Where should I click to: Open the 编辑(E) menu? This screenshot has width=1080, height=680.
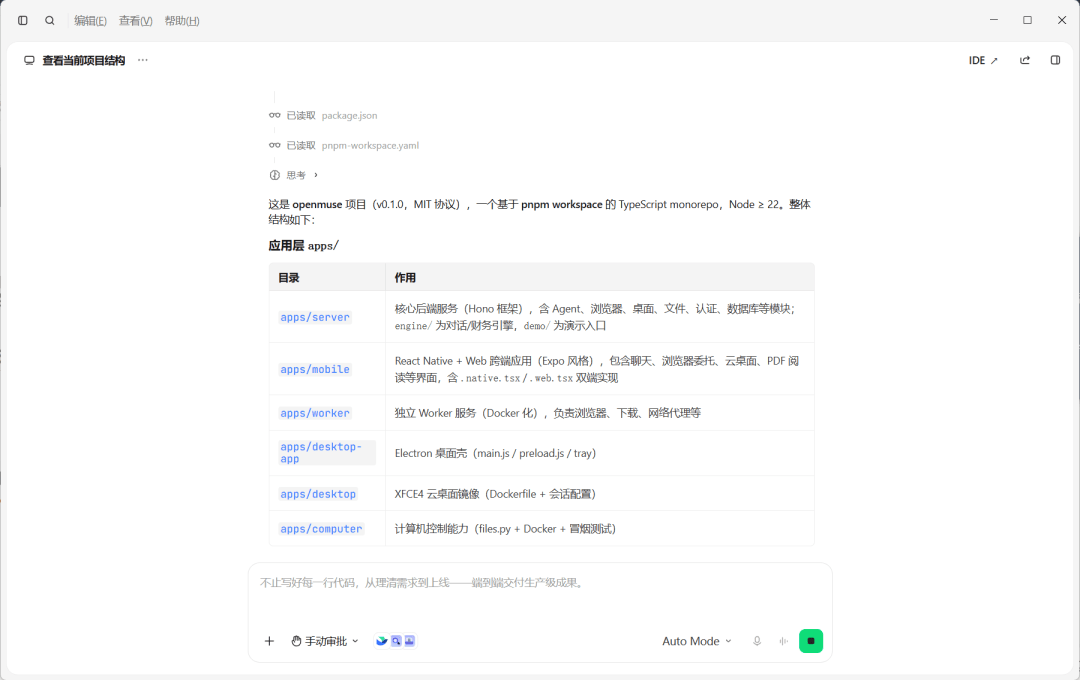pos(90,21)
